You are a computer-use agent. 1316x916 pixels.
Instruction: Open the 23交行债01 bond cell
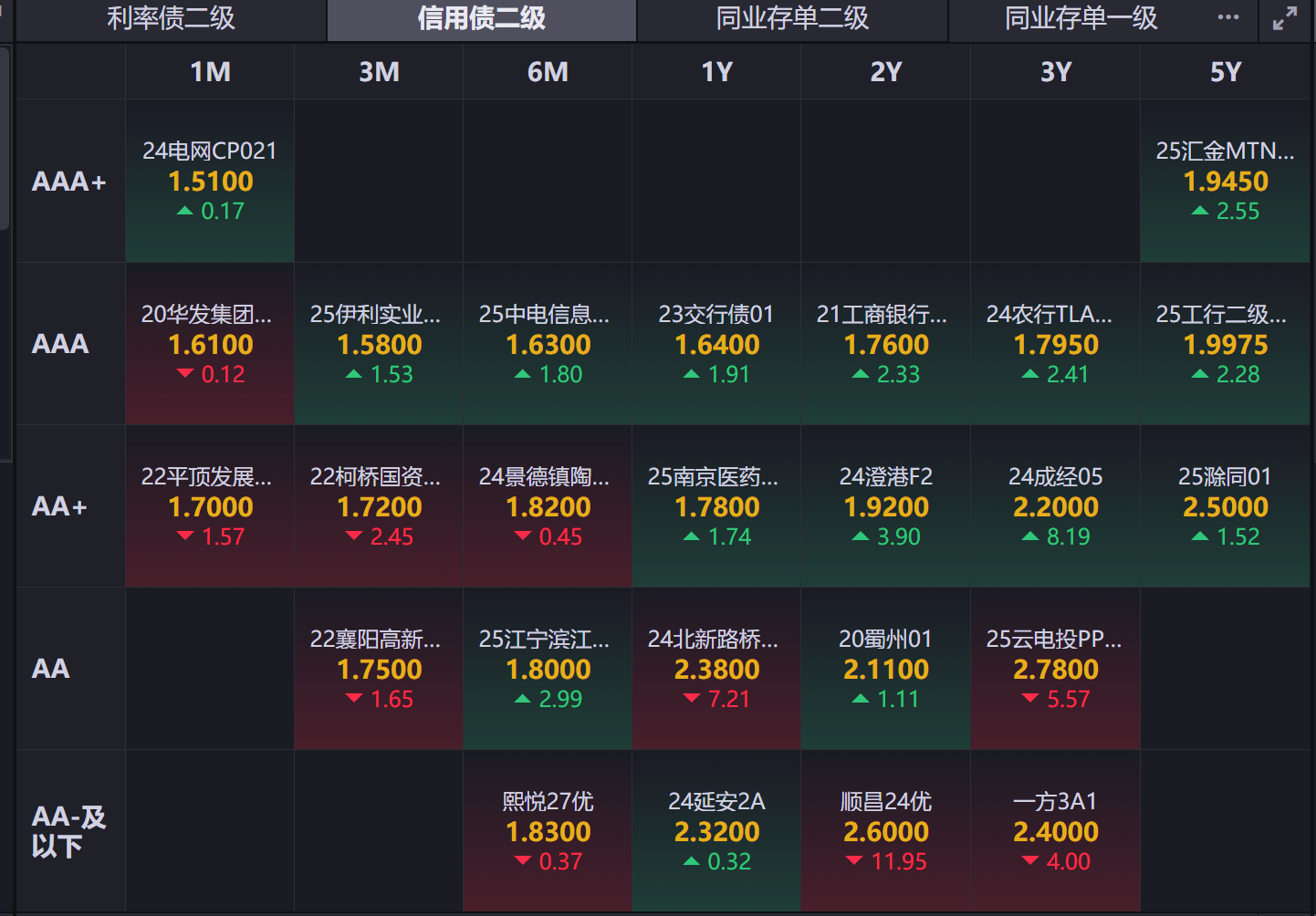(x=716, y=344)
